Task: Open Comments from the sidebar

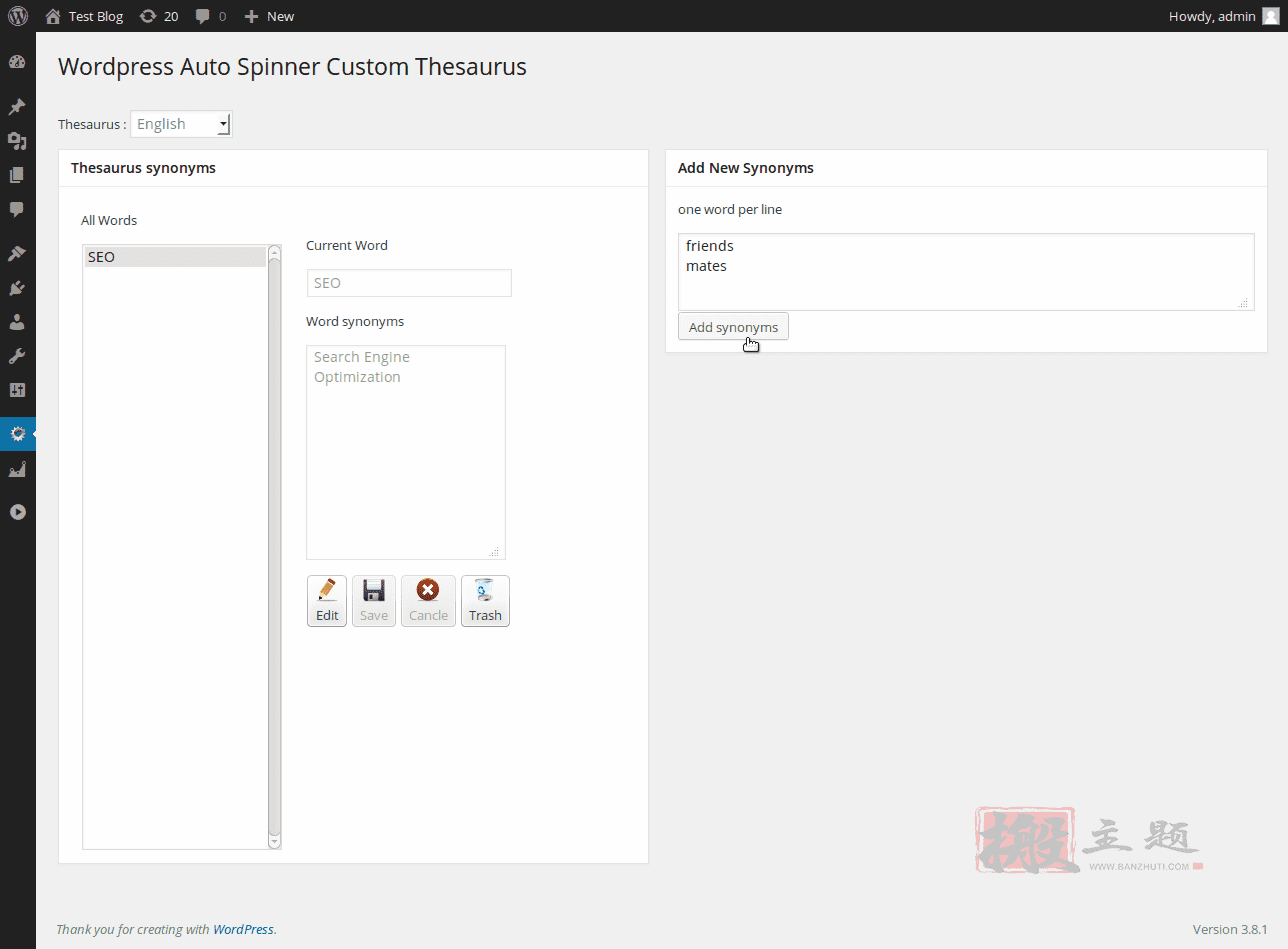Action: click(17, 209)
